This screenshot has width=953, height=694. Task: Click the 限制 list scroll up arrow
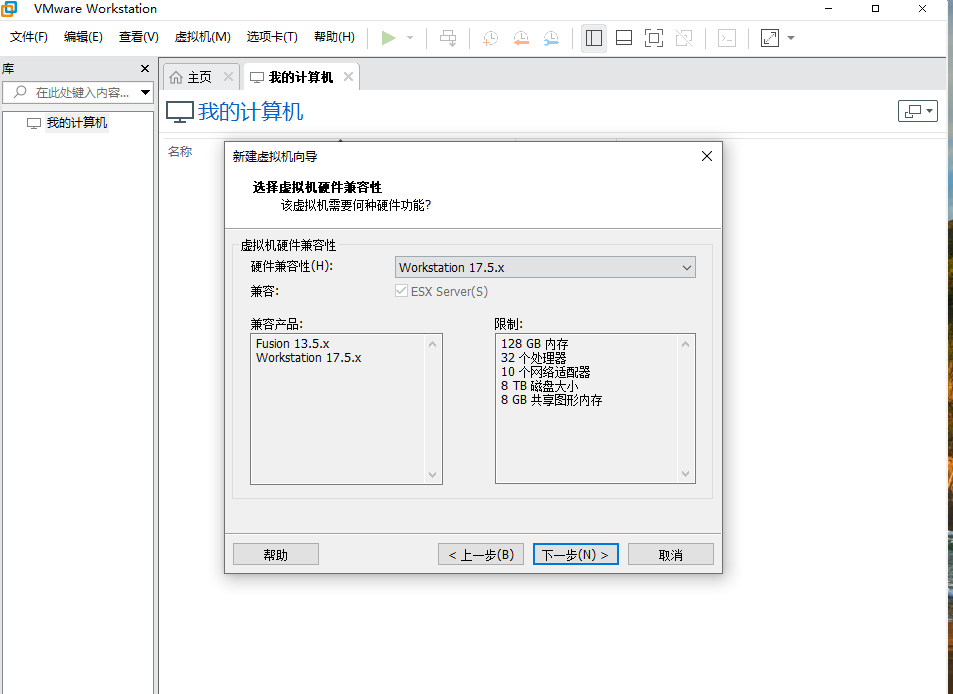point(686,344)
